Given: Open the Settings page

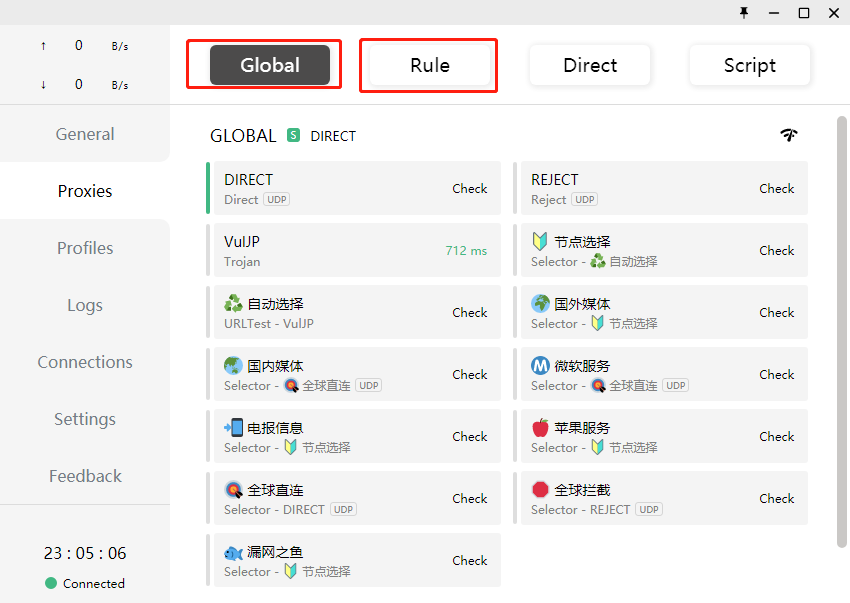Looking at the screenshot, I should [85, 419].
